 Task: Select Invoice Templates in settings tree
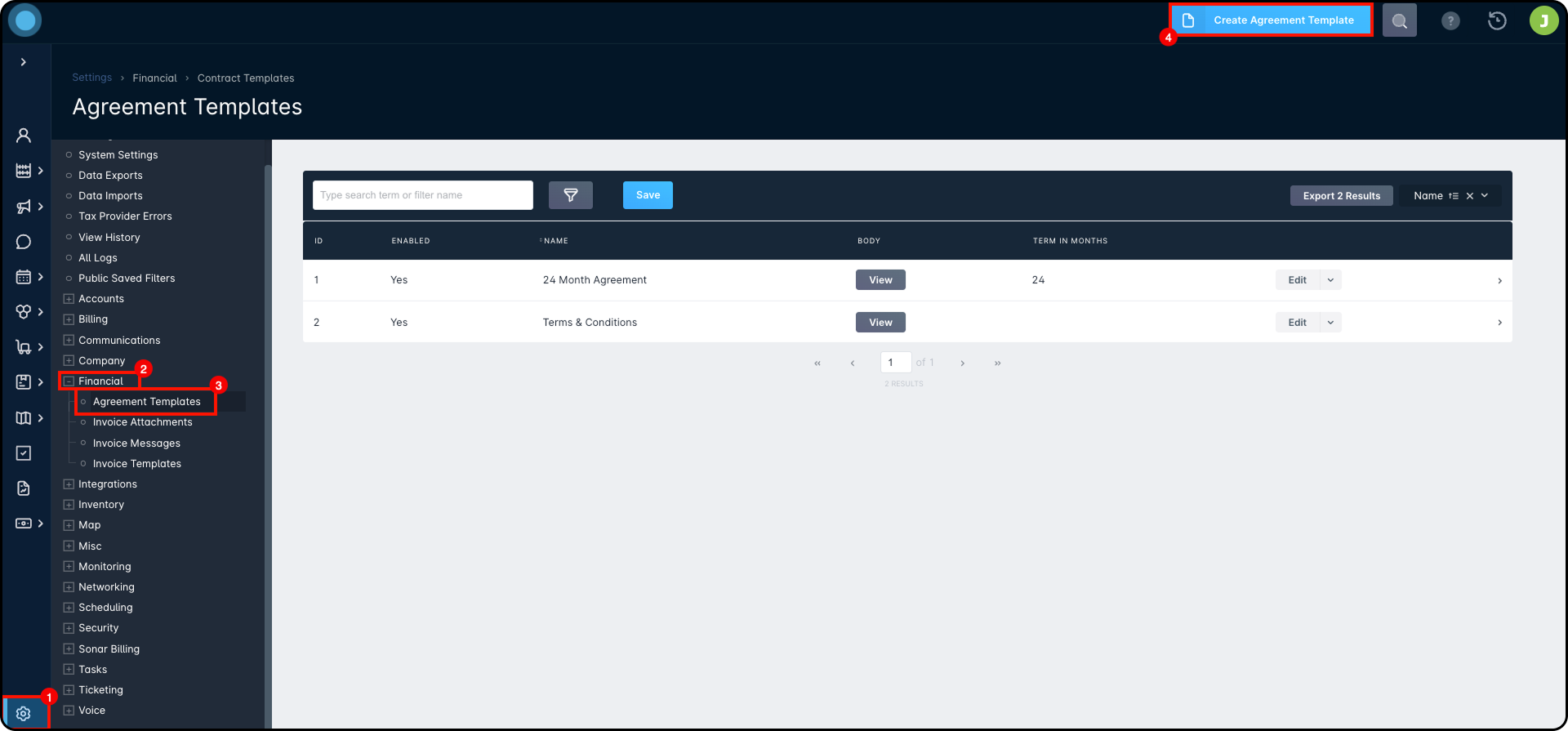[x=137, y=464]
